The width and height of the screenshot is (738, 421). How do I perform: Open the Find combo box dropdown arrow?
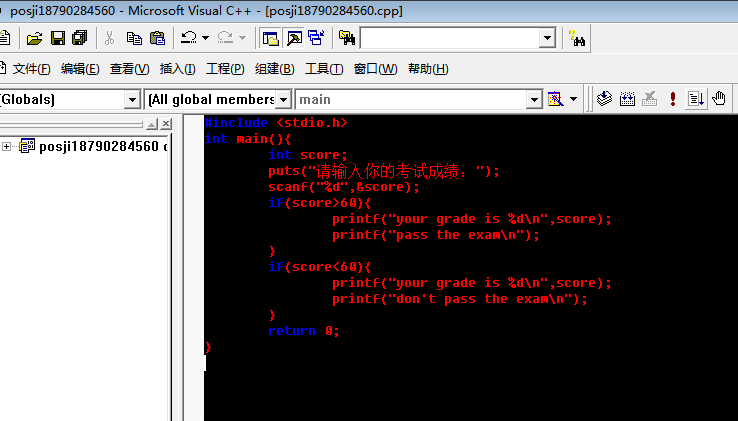547,38
